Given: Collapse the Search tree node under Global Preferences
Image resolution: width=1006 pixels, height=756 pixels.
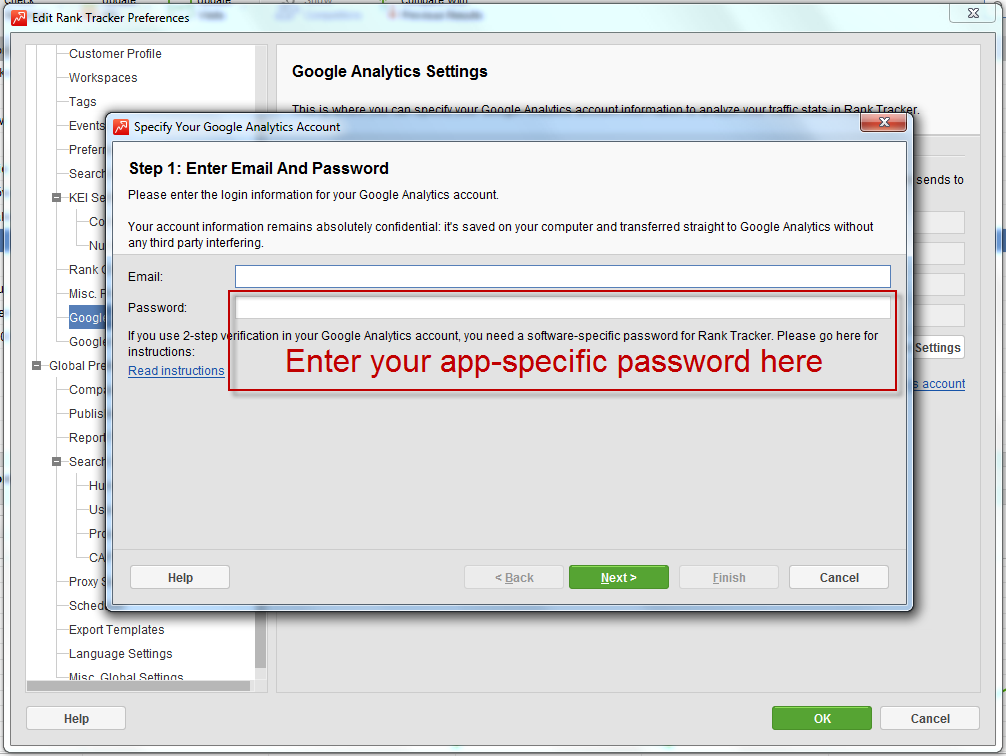Looking at the screenshot, I should (56, 461).
